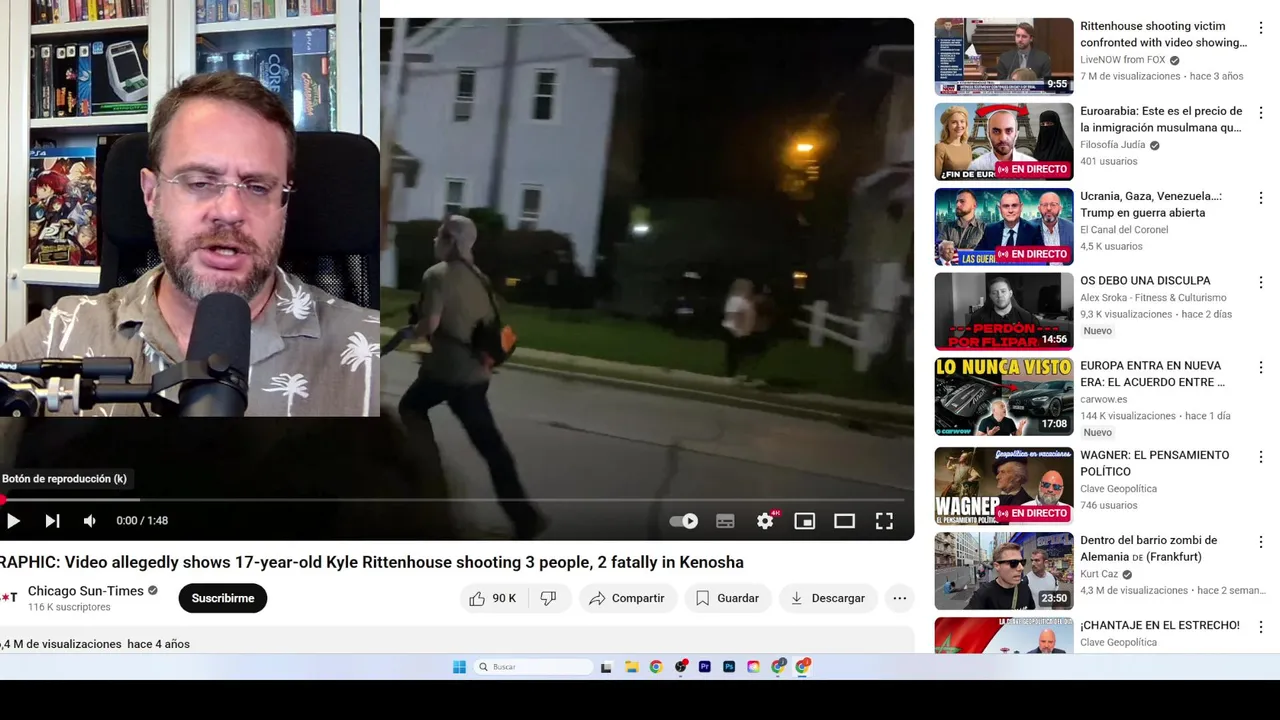Open Euroarabia live stream thumbnail
Viewport: 1280px width, 720px height.
[x=1004, y=142]
